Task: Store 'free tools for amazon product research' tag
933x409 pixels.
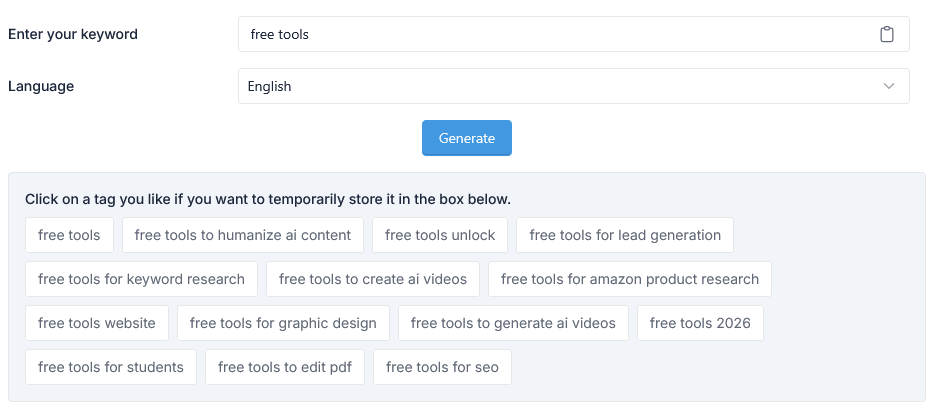Action: coord(630,279)
